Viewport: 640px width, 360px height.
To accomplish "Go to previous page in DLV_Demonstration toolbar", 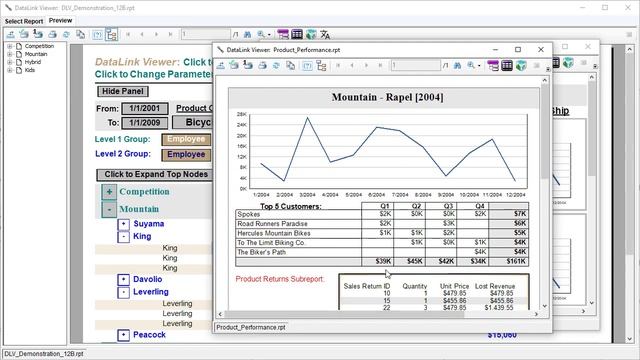I will click(142, 35).
